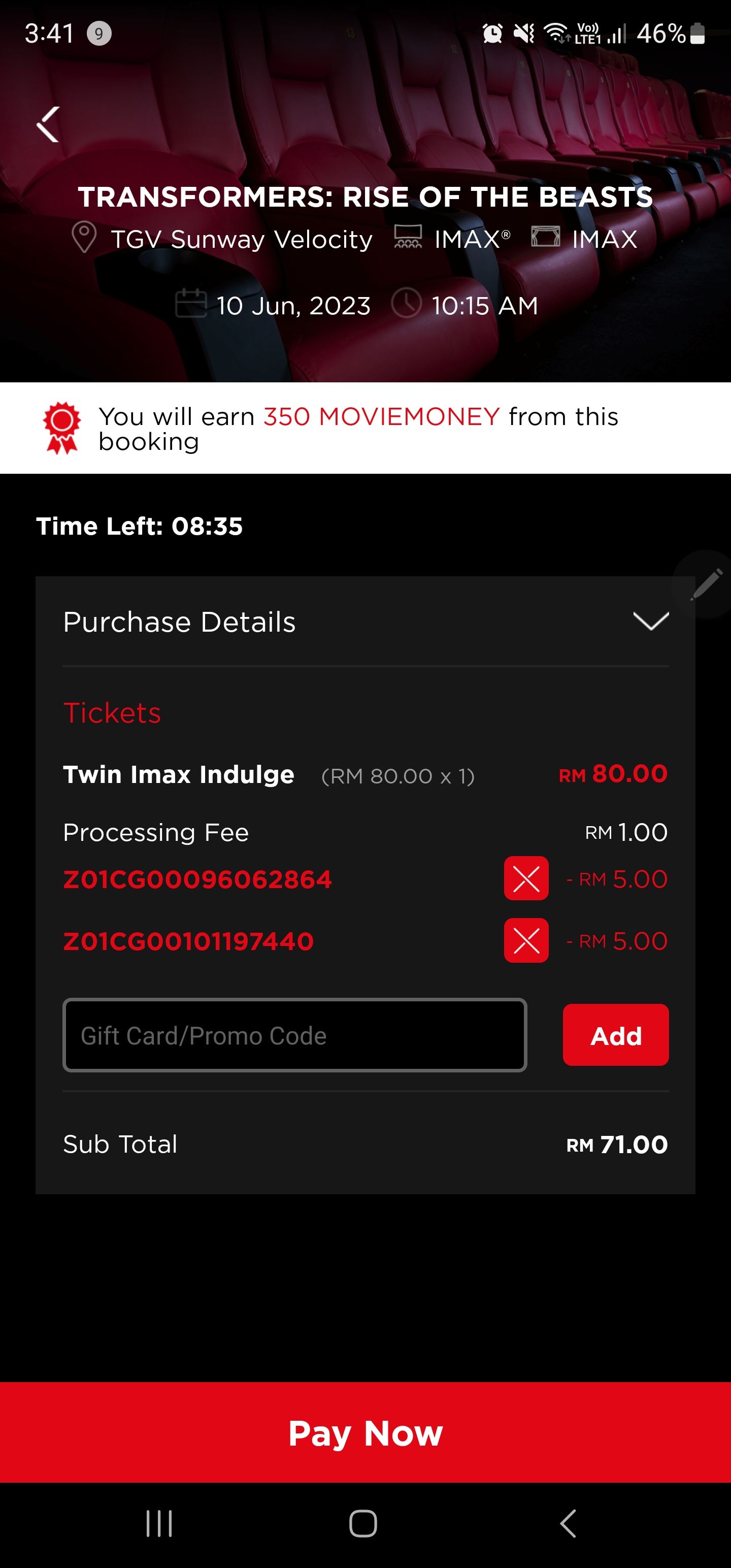Remove promo code Z01CG00096062864
Screen dimensions: 731x1568
(x=526, y=878)
